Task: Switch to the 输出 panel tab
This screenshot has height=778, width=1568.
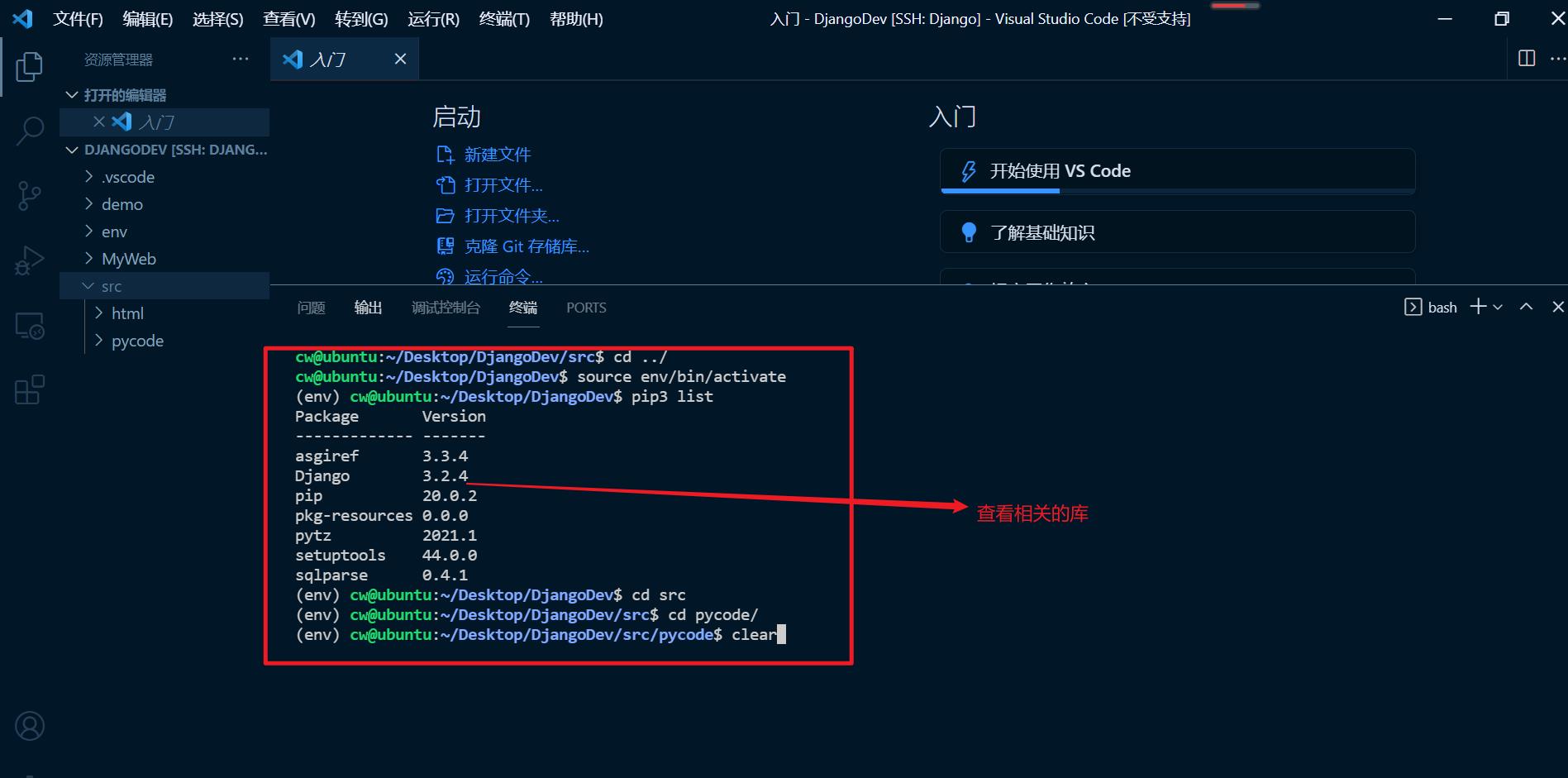Action: [x=368, y=308]
